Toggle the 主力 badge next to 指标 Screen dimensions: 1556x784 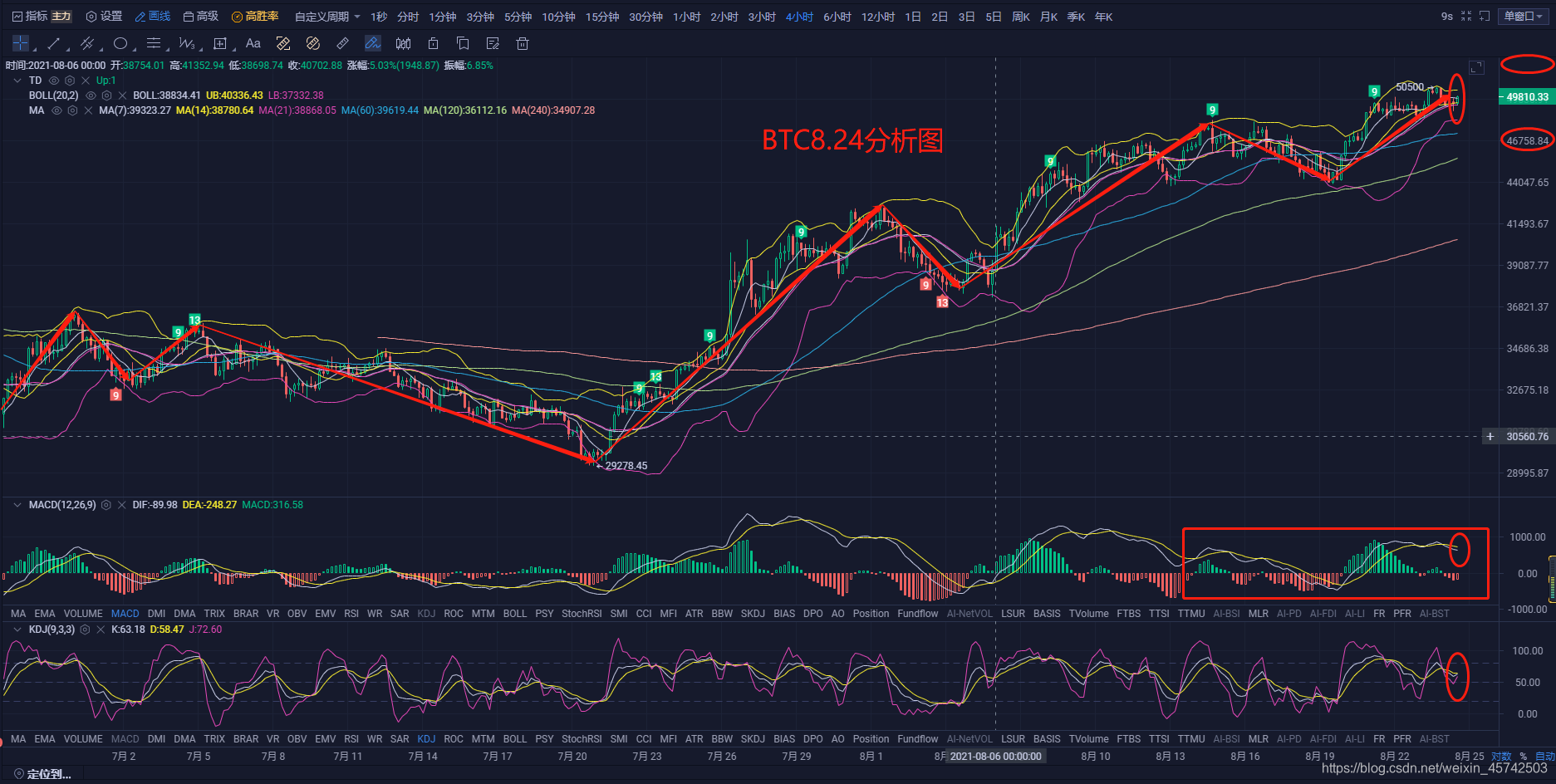pos(61,17)
